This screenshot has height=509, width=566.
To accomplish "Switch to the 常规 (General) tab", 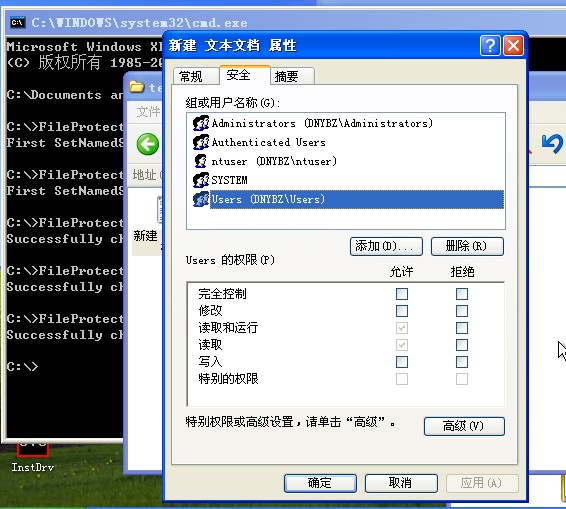I will (x=195, y=76).
